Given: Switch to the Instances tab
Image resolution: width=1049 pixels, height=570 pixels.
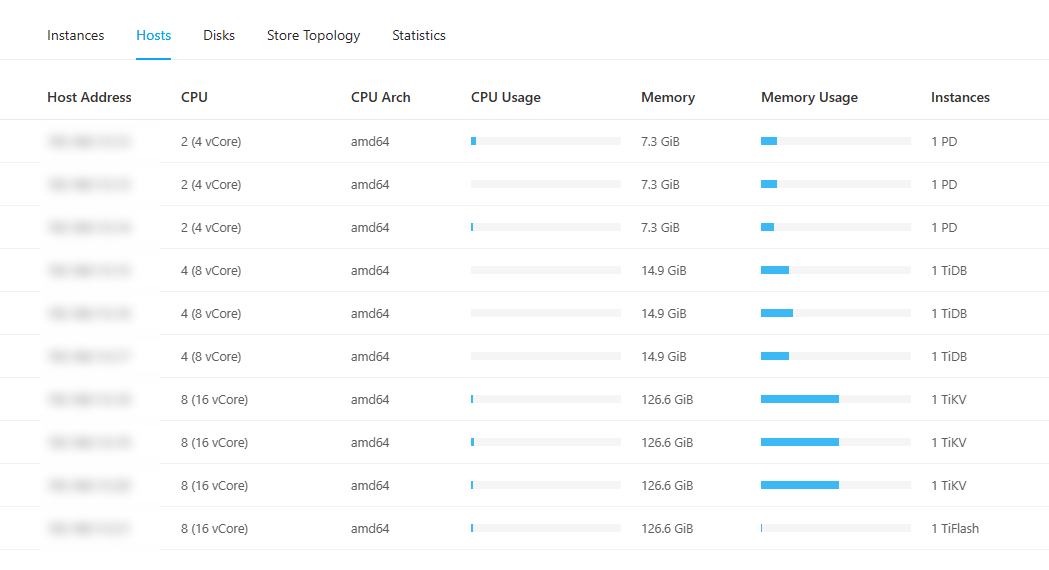Looking at the screenshot, I should 75,35.
